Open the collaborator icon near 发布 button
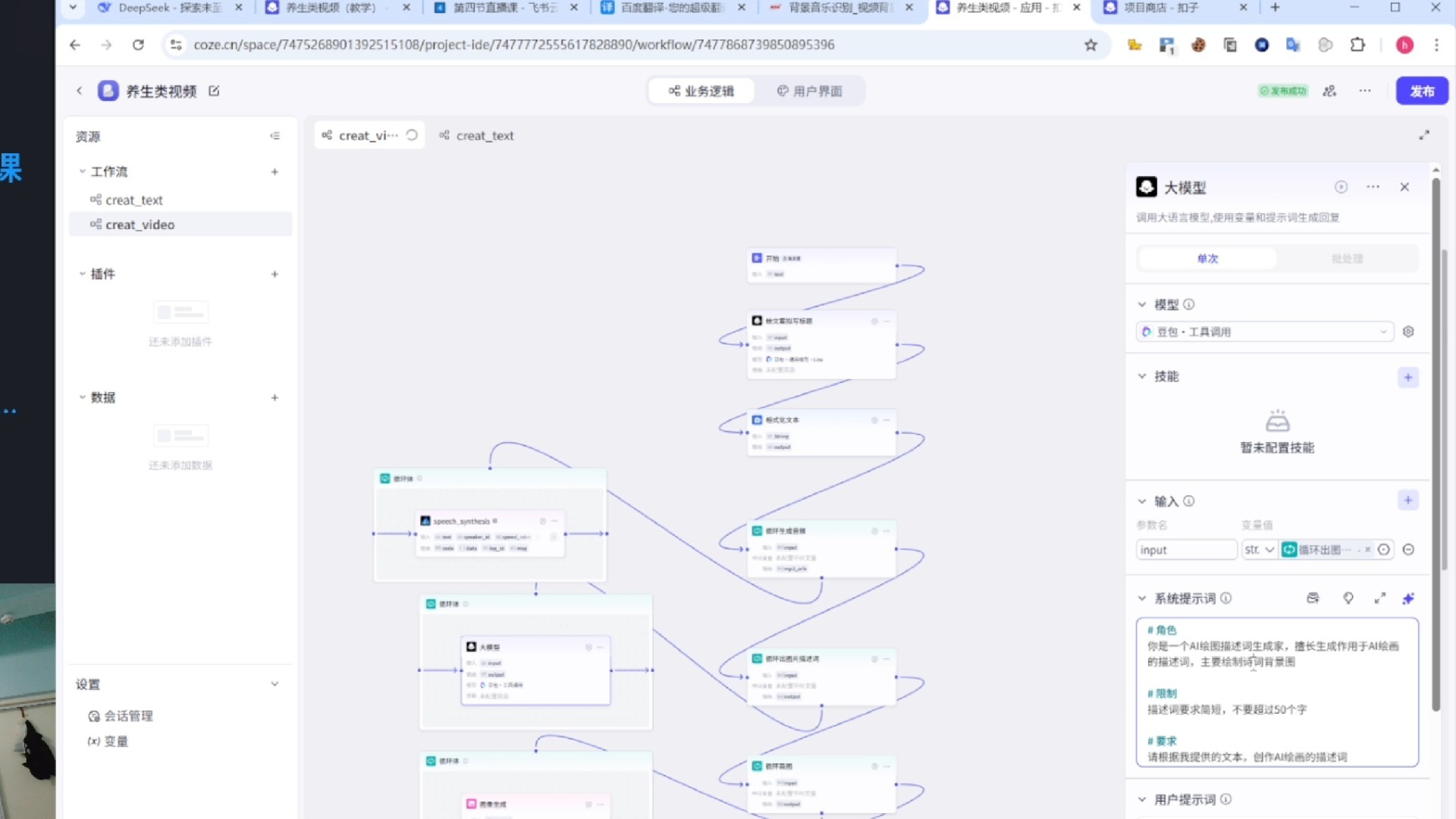This screenshot has height=819, width=1456. click(x=1329, y=90)
